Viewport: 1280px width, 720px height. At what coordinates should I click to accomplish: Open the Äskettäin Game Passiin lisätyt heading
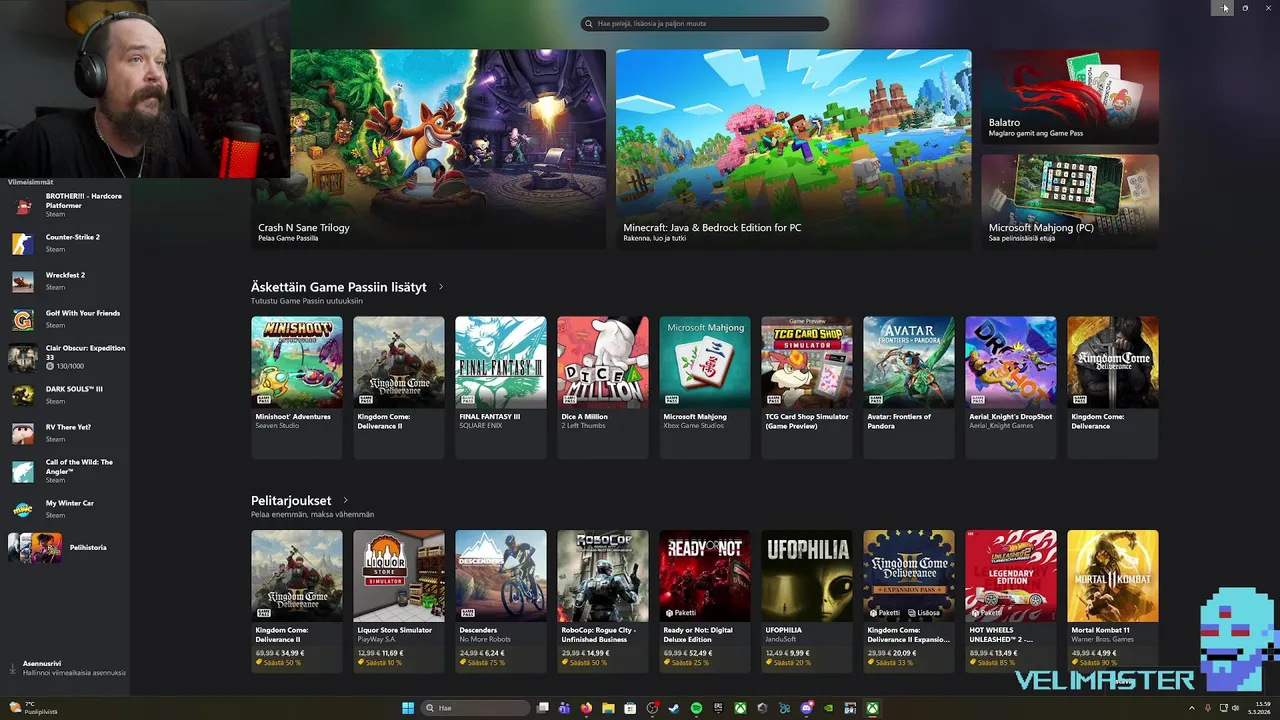339,287
